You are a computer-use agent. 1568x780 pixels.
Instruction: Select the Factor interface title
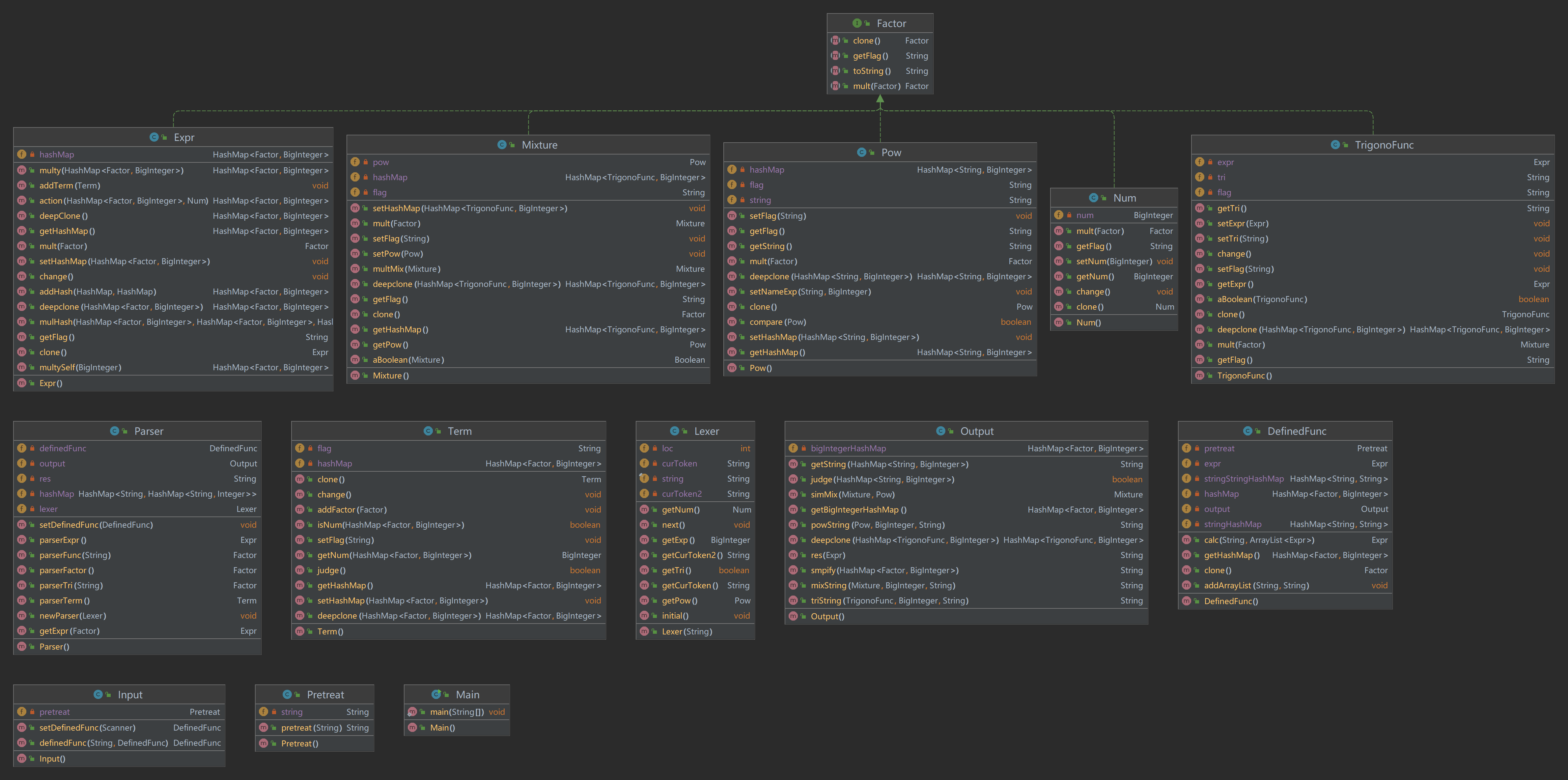click(891, 23)
